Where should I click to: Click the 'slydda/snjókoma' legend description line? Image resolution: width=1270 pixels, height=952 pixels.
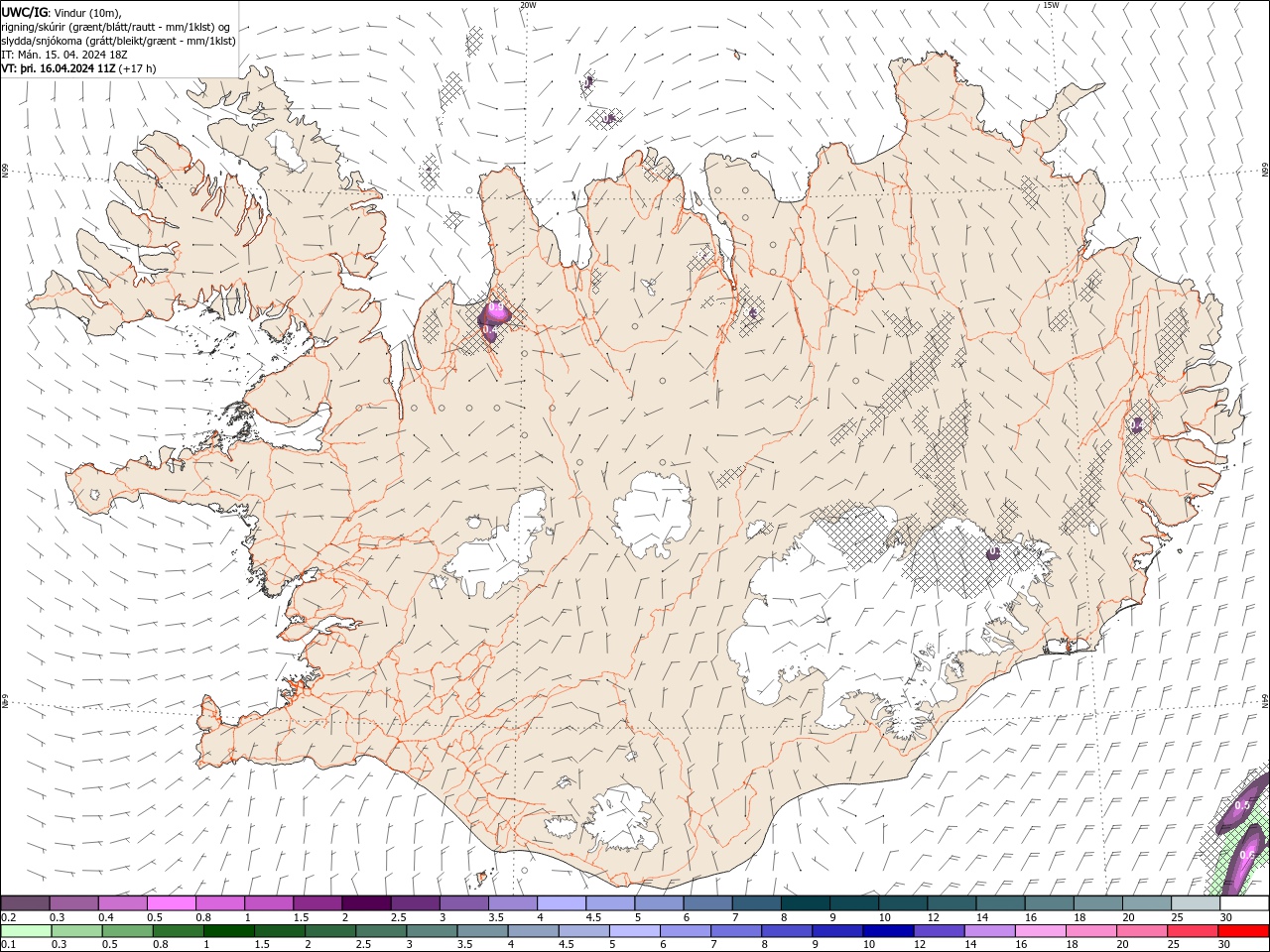point(119,42)
